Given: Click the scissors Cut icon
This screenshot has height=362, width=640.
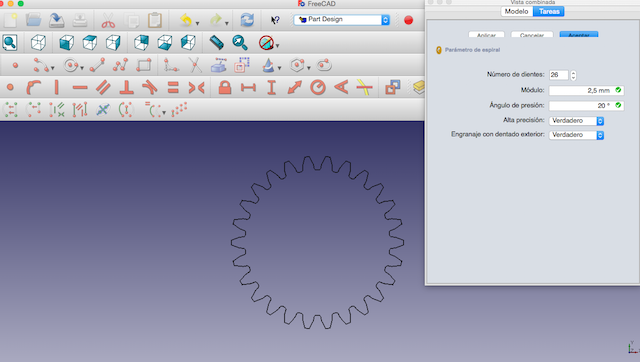Looking at the screenshot, I should pyautogui.click(x=108, y=20).
